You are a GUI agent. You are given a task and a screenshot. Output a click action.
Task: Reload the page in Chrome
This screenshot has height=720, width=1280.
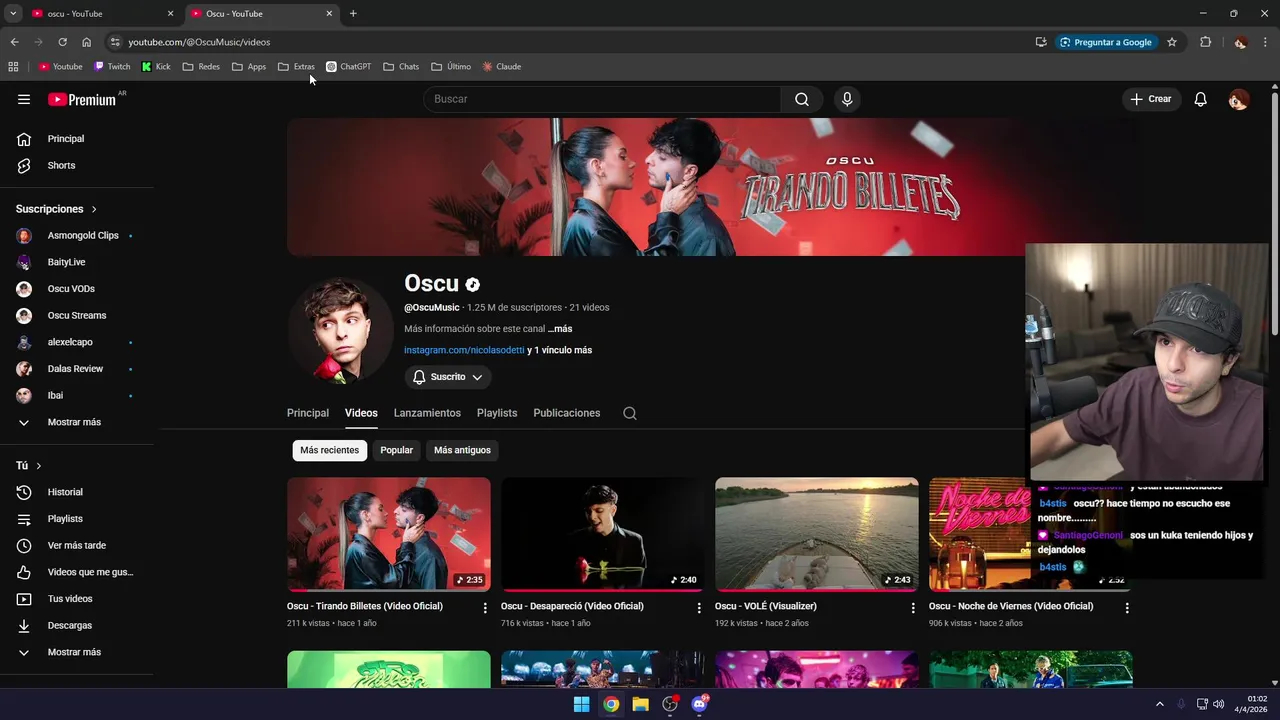coord(62,42)
